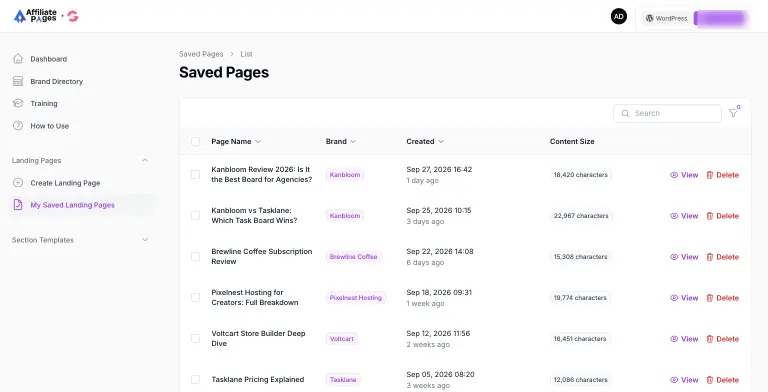Open 'Kanbloom Review 2026: Is It the Best Board' title
The height and width of the screenshot is (392, 768).
click(262, 174)
